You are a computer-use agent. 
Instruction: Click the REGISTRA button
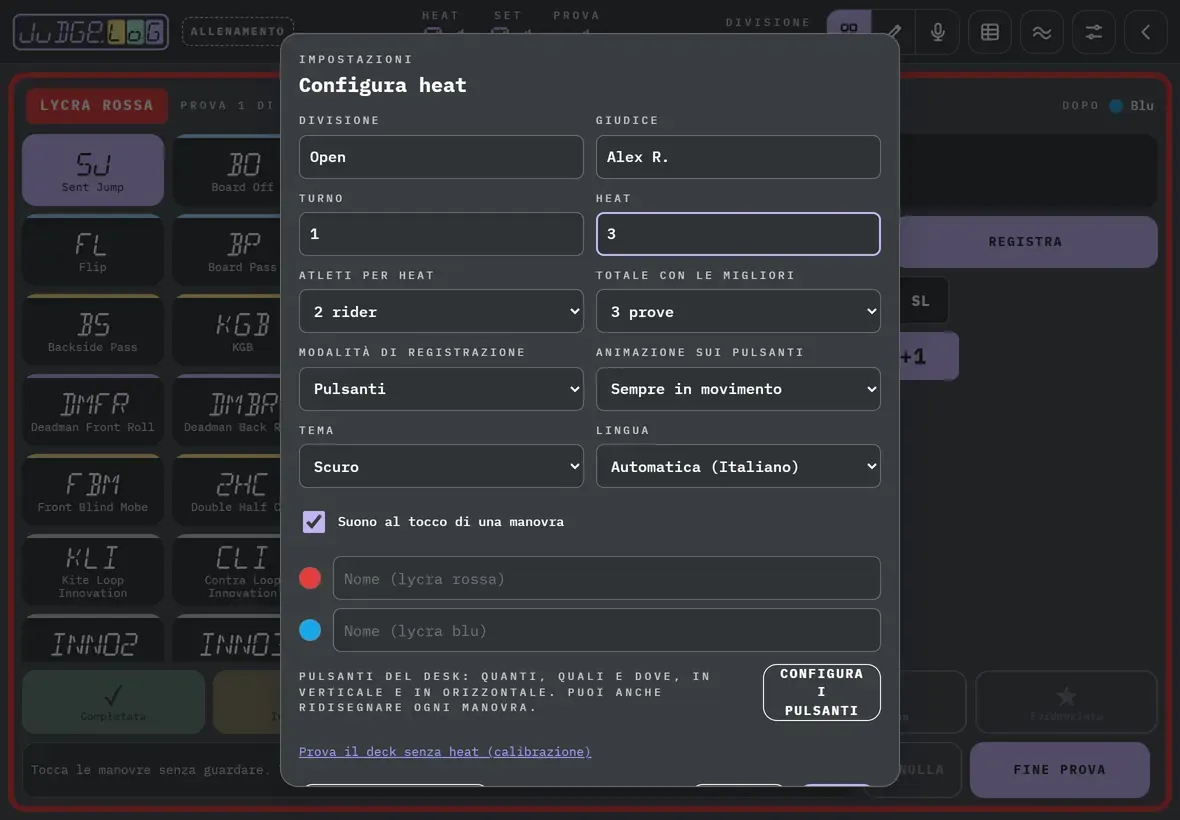coord(1028,241)
